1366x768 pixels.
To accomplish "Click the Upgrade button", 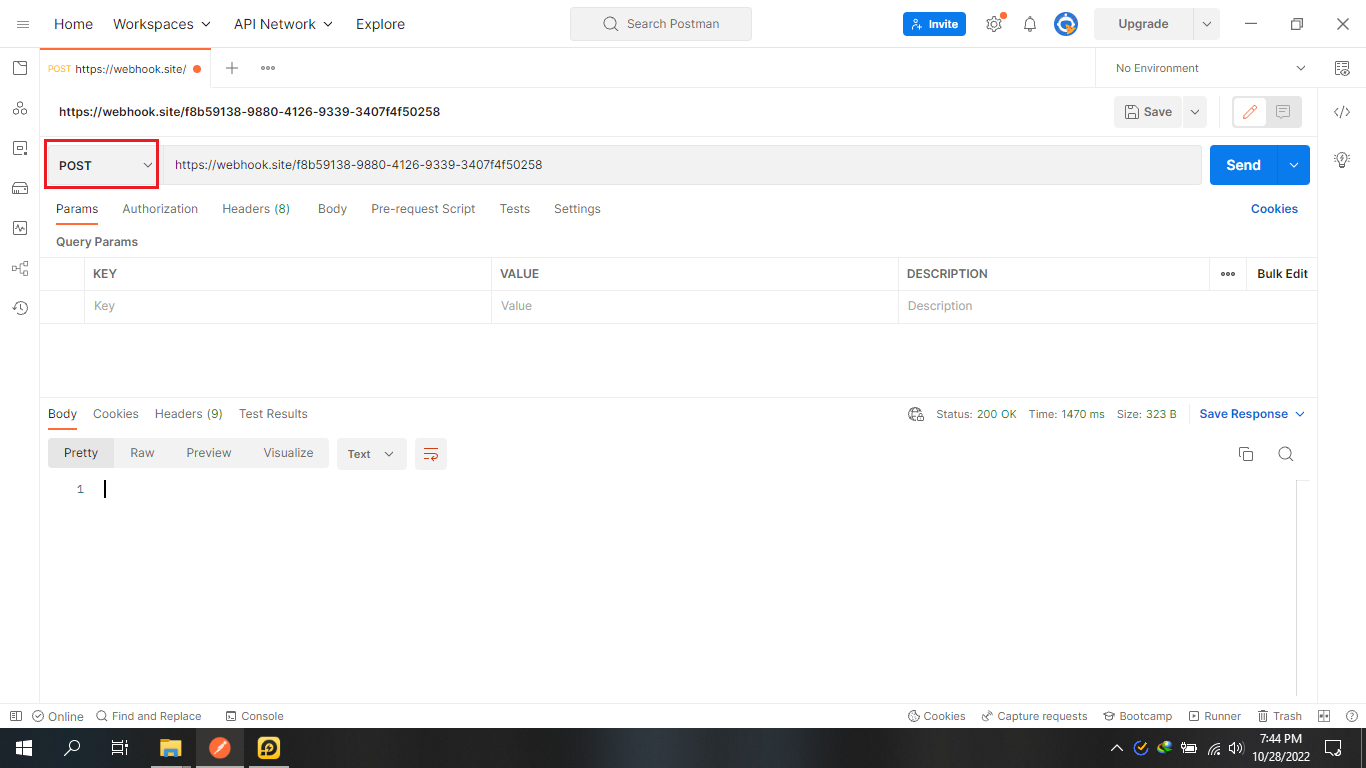I will (1143, 24).
